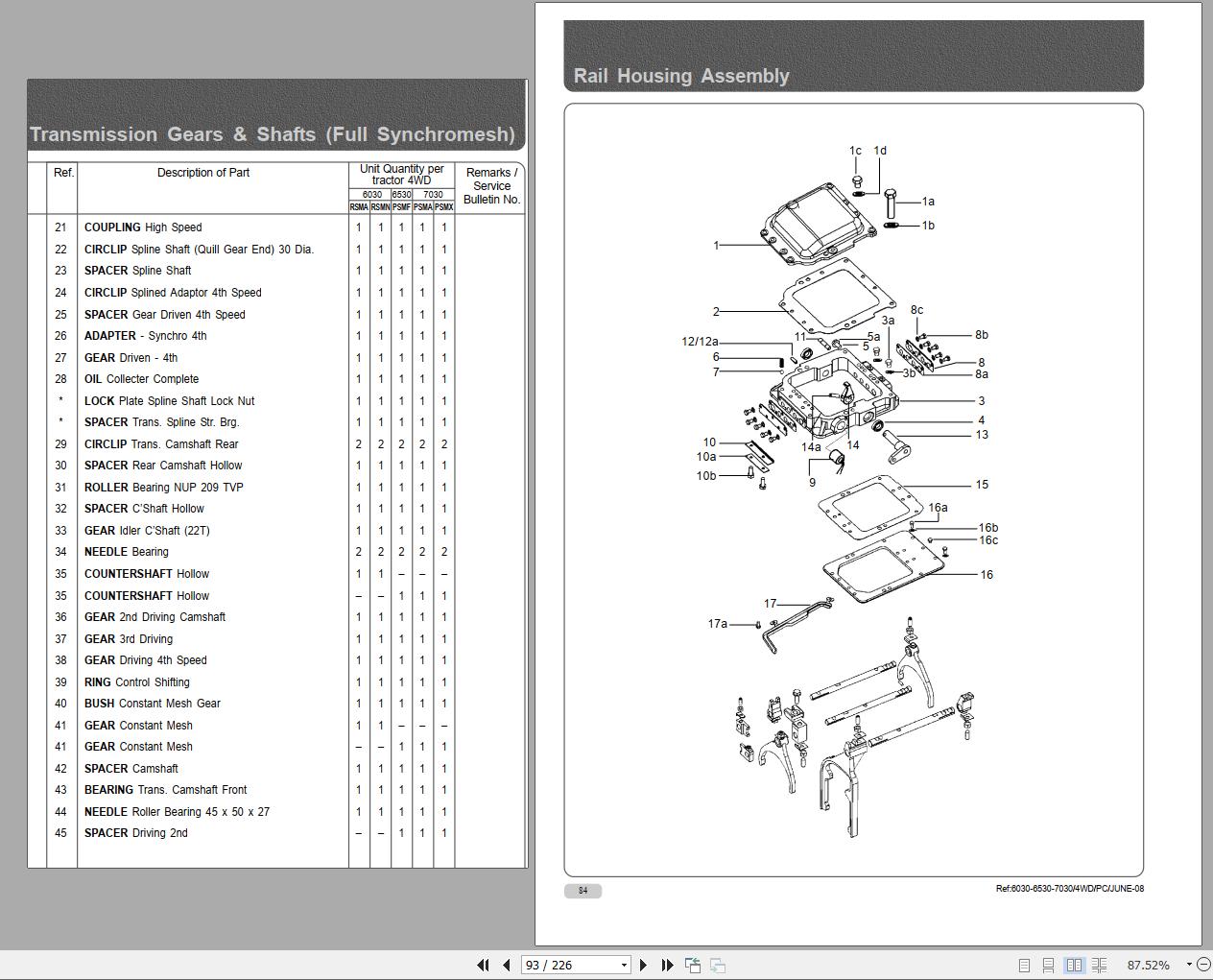
Task: Click the Transmission Gears & Shafts title
Action: tap(273, 134)
